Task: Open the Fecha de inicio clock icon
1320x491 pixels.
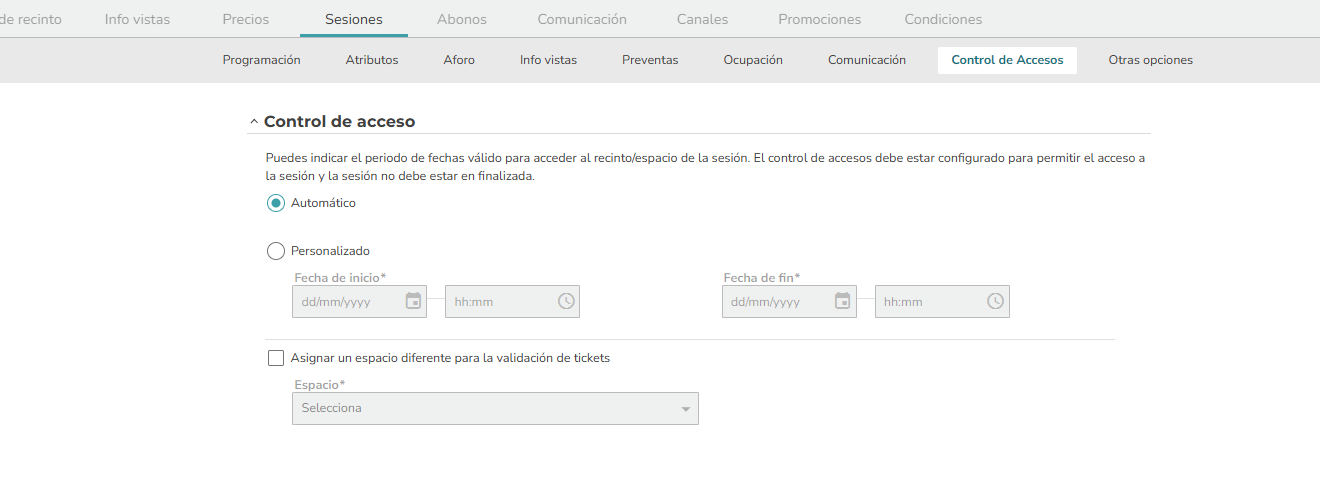Action: click(566, 301)
